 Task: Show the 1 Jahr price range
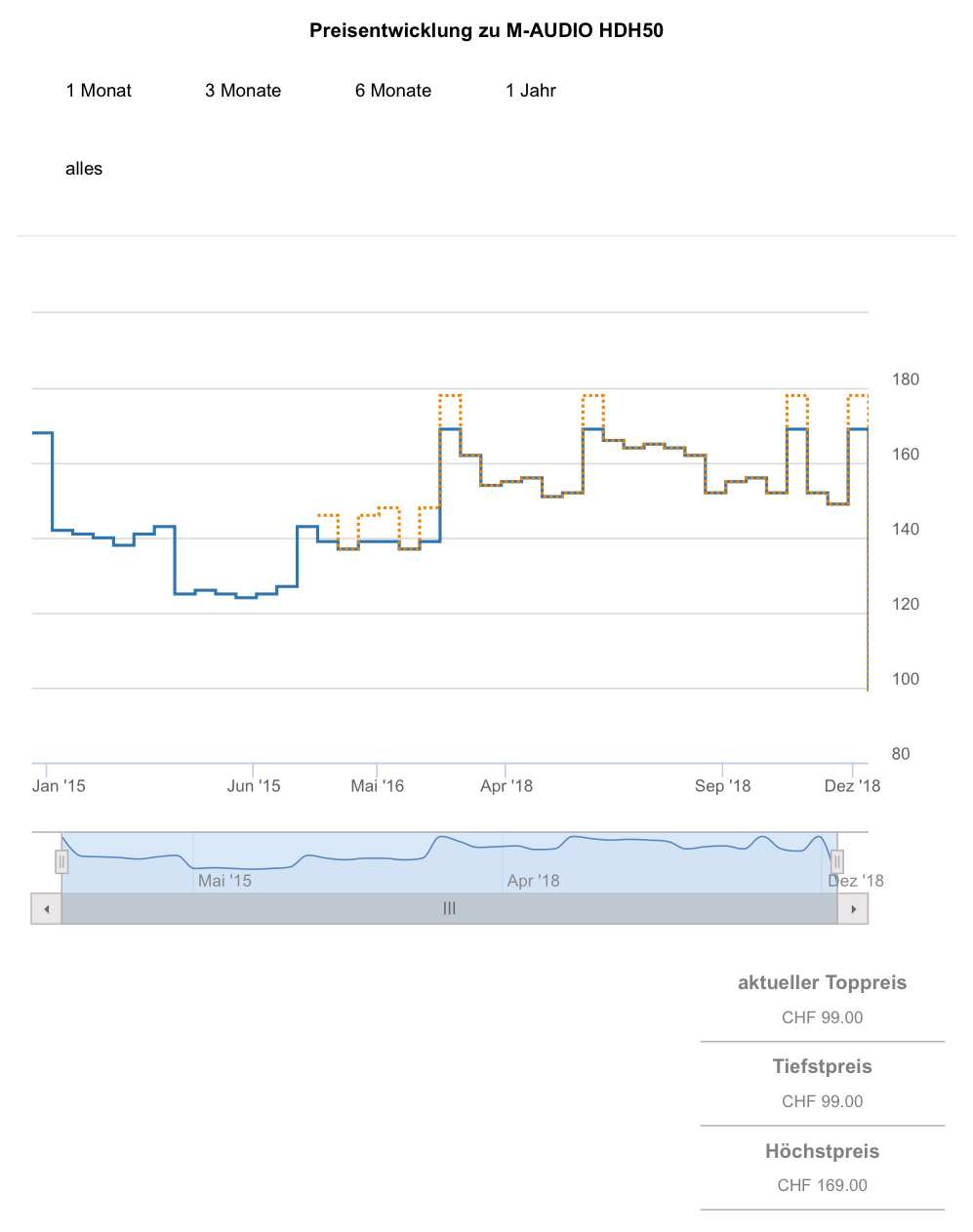coord(531,91)
